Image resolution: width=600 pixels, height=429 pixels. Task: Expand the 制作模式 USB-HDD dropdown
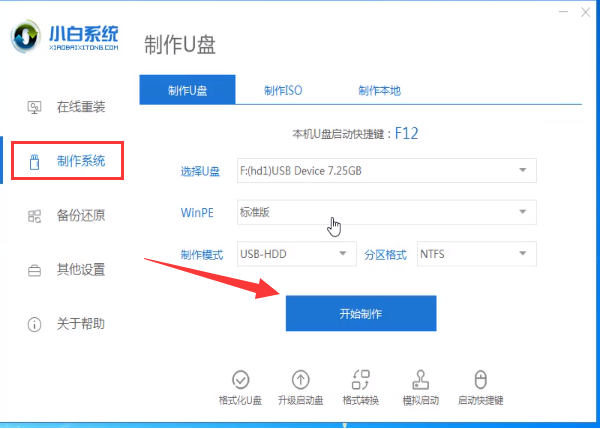[342, 254]
